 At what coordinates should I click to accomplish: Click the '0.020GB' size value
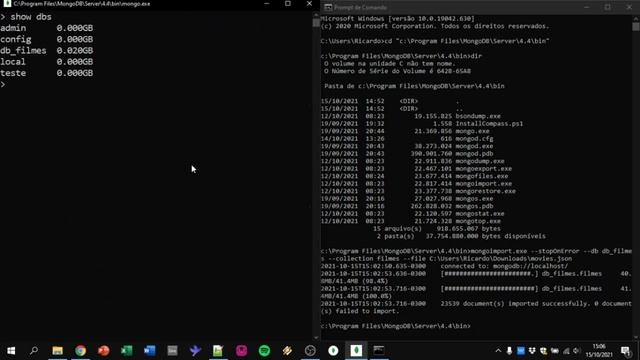(75, 50)
